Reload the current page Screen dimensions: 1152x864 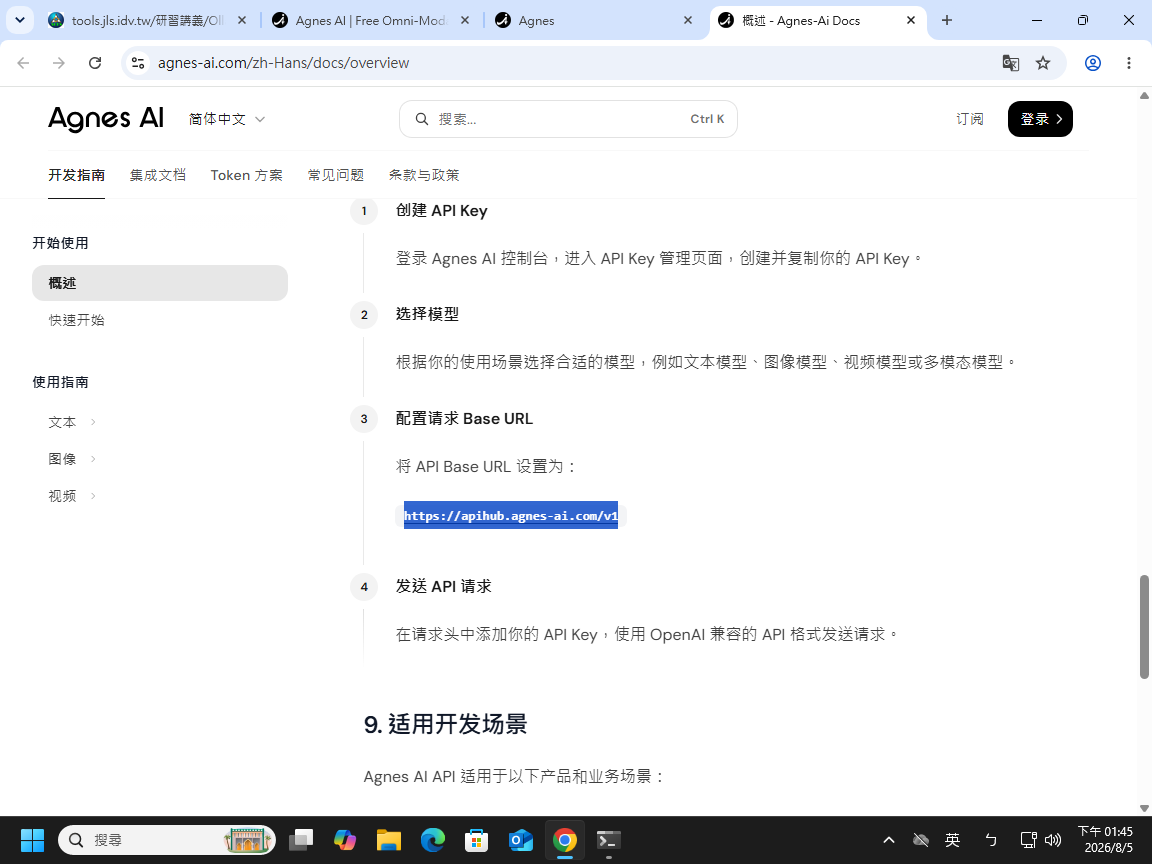[95, 63]
